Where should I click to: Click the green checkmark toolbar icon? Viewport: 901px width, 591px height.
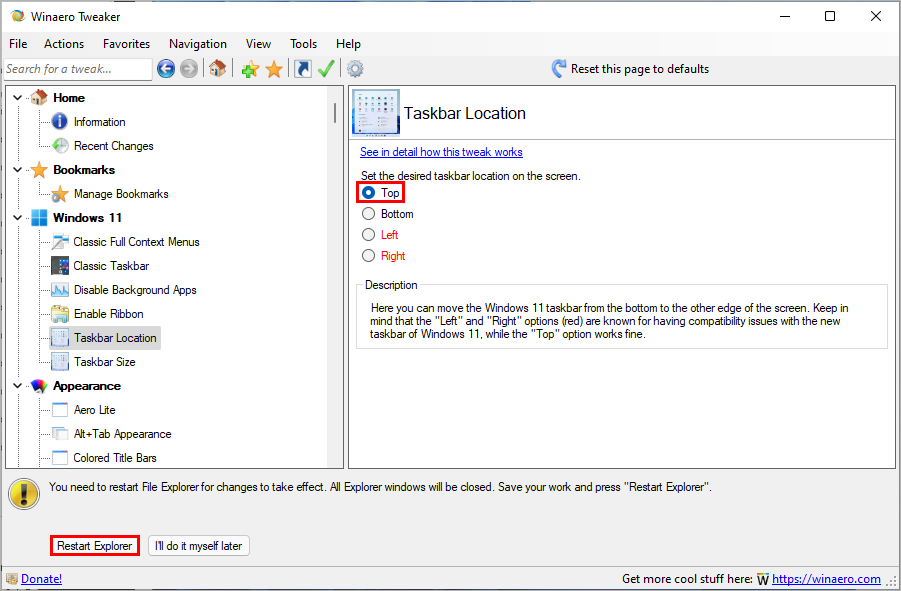326,69
